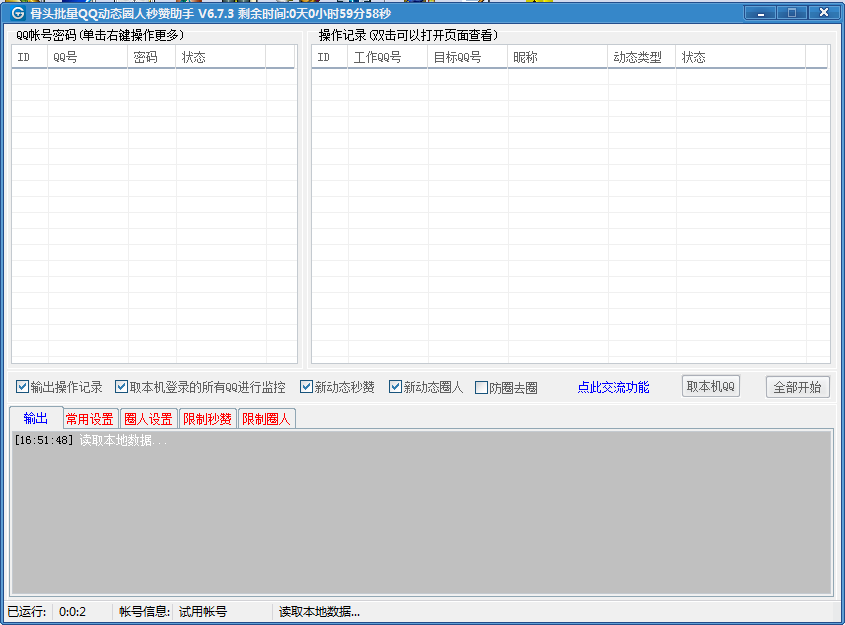
Task: Click the running time 0:0:2 value
Action: point(72,612)
